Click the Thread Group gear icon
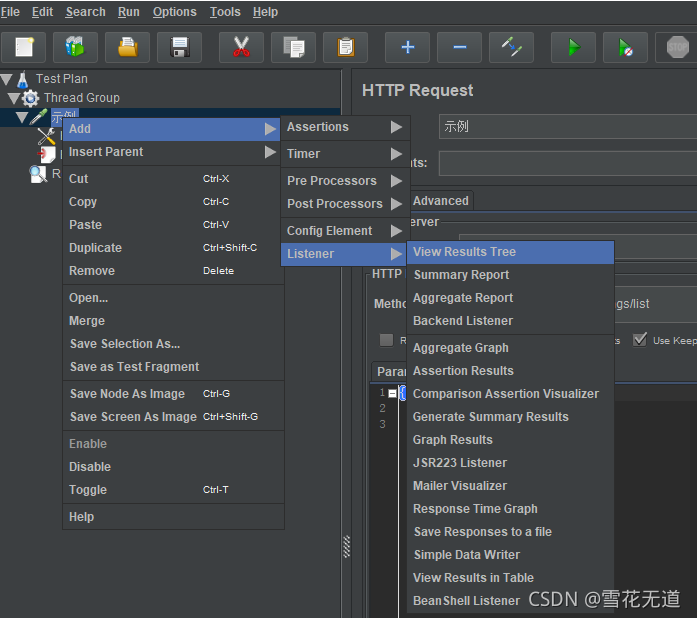The width and height of the screenshot is (697, 618). click(30, 98)
